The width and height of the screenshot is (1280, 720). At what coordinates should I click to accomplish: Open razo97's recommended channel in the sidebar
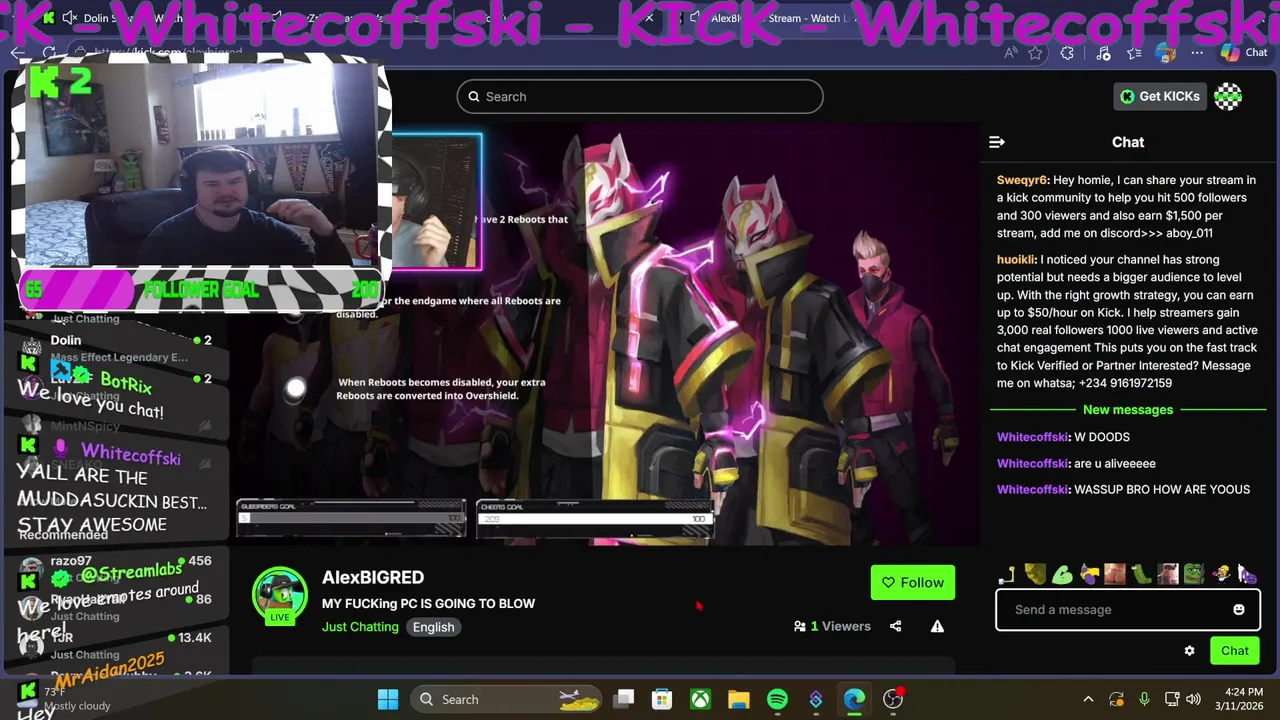click(117, 569)
